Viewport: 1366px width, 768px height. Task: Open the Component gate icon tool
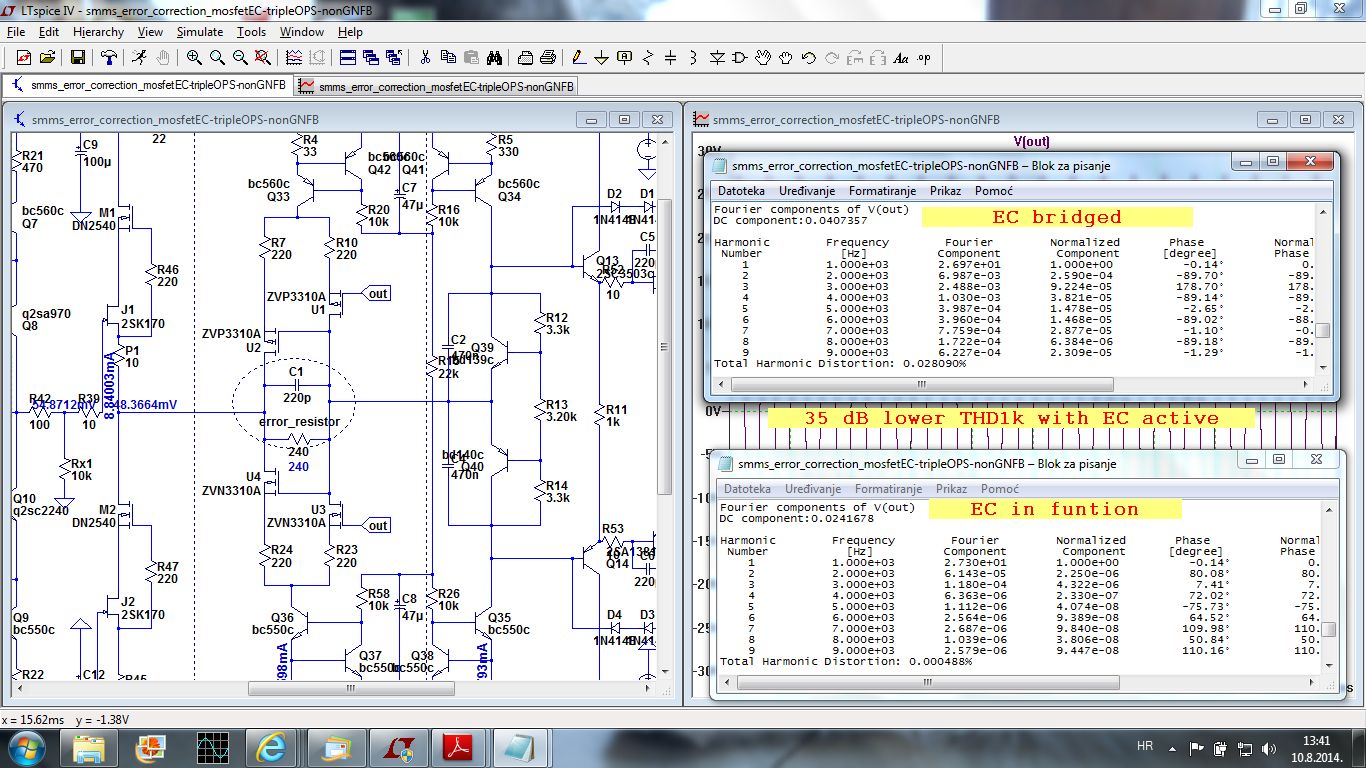[740, 58]
